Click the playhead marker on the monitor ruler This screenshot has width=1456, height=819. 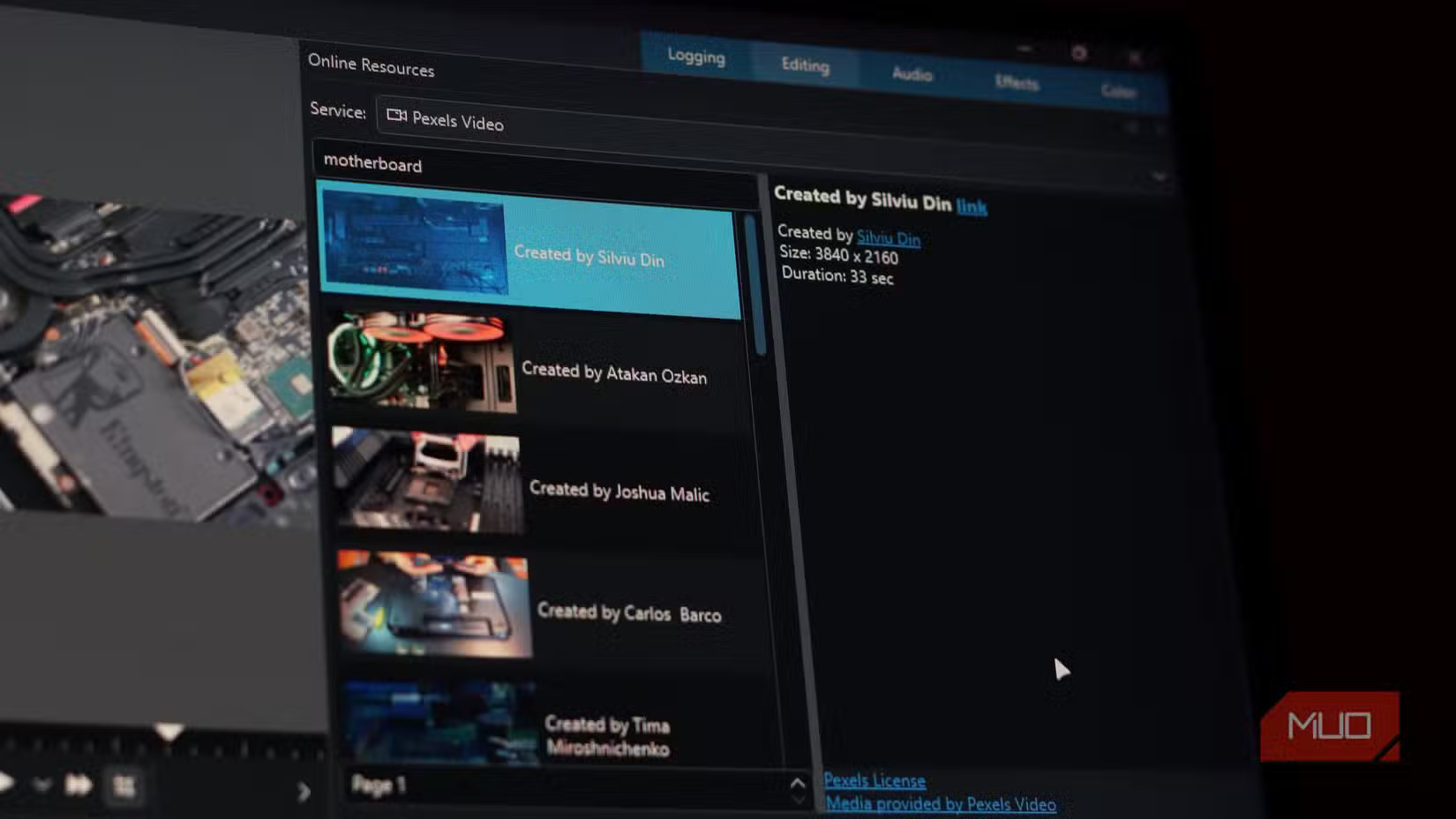(169, 731)
